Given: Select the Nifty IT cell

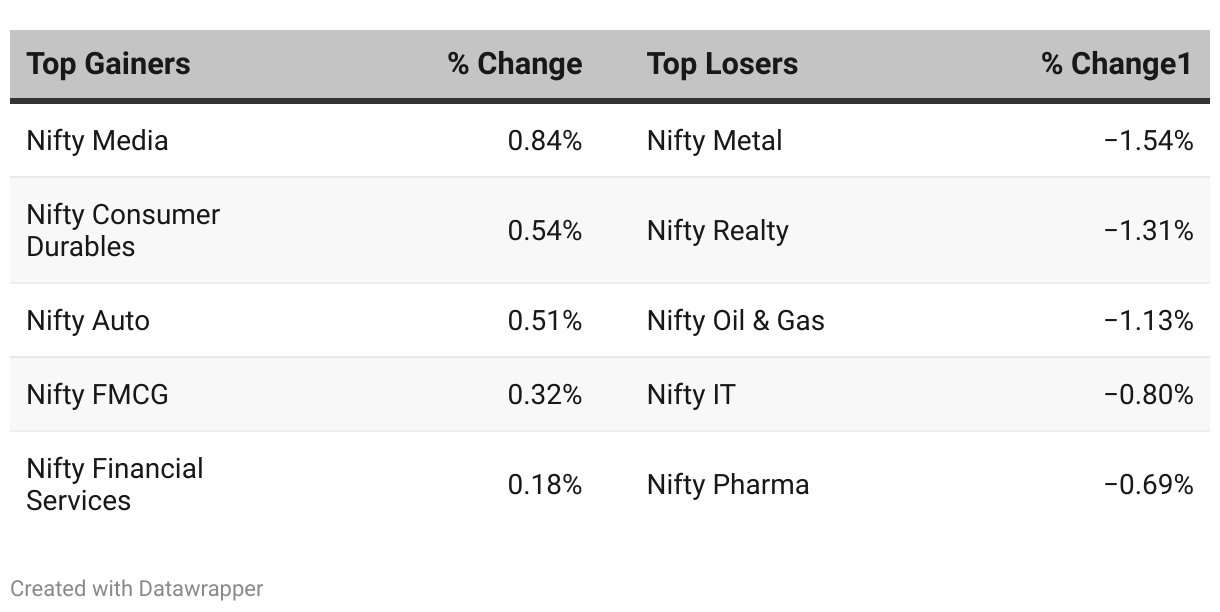Looking at the screenshot, I should [691, 394].
